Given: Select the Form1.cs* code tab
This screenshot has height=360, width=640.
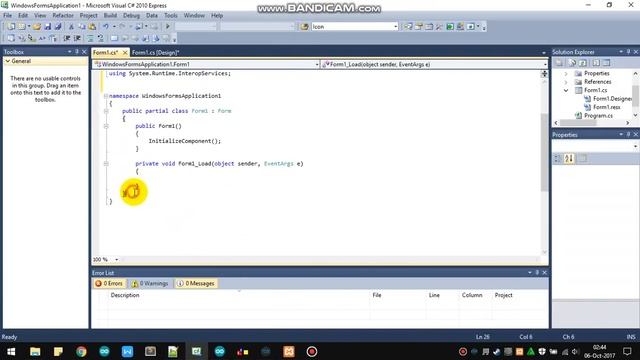Looking at the screenshot, I should tap(106, 52).
